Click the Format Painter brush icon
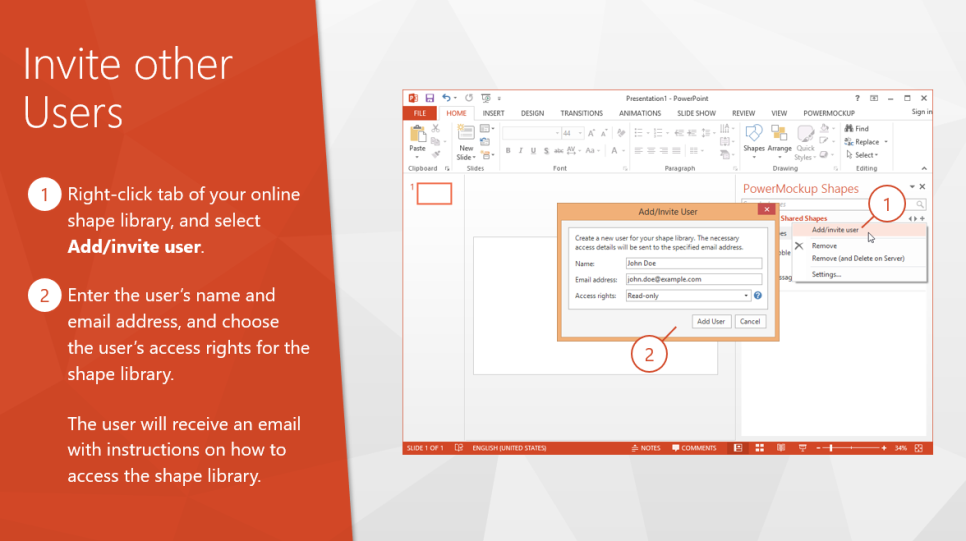 pyautogui.click(x=436, y=154)
